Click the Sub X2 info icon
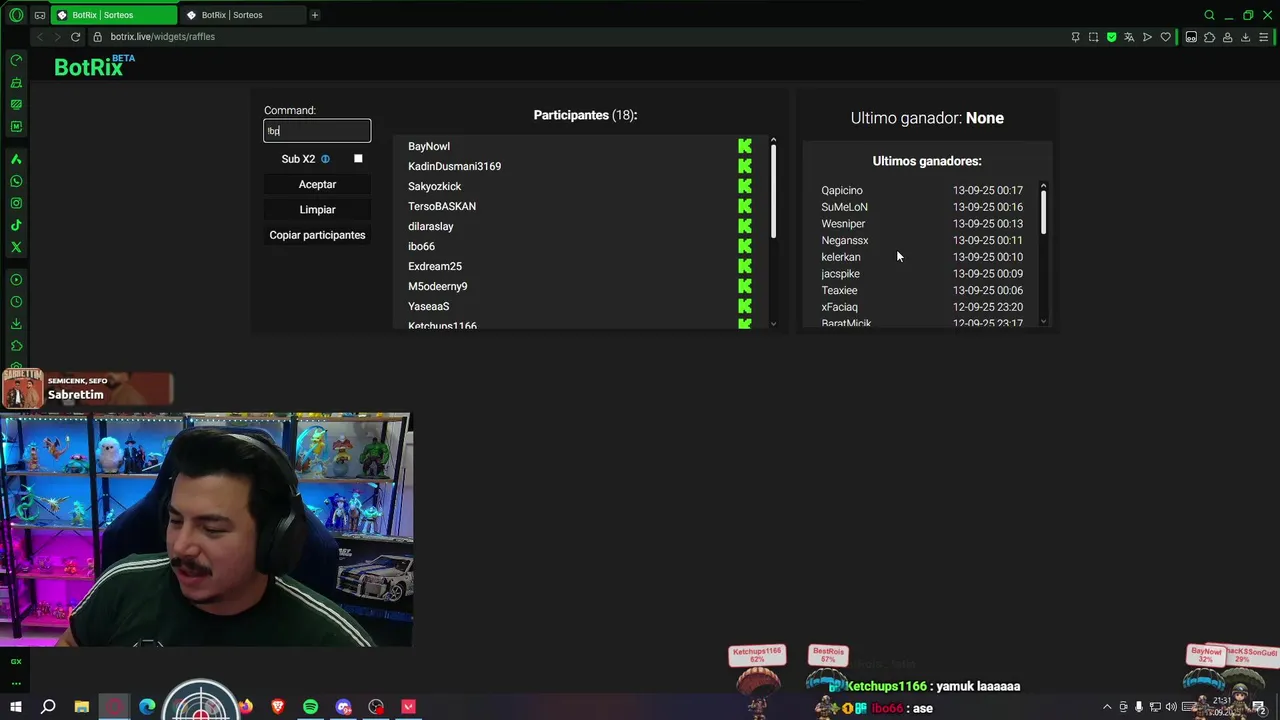The image size is (1280, 720). [325, 159]
